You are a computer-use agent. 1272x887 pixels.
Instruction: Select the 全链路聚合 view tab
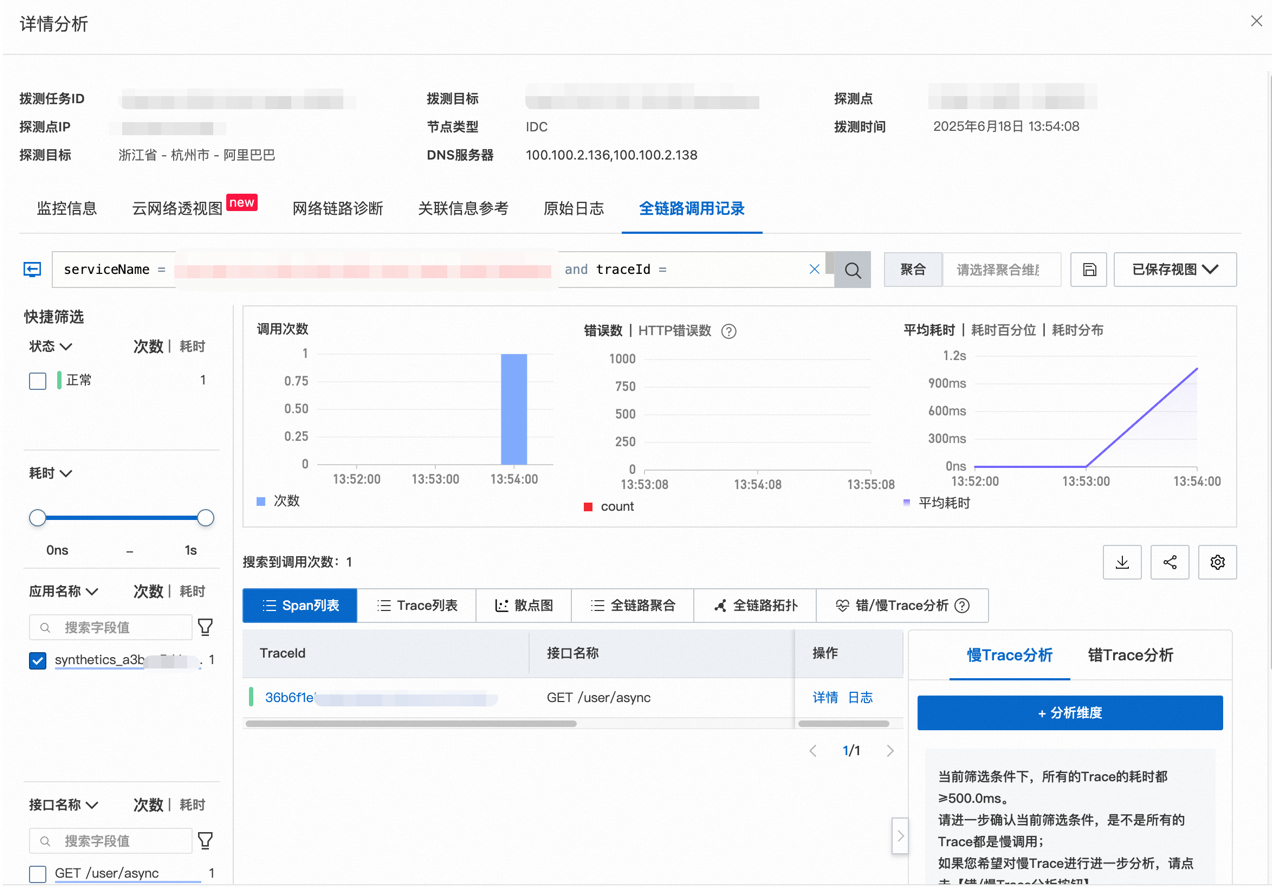(x=632, y=606)
